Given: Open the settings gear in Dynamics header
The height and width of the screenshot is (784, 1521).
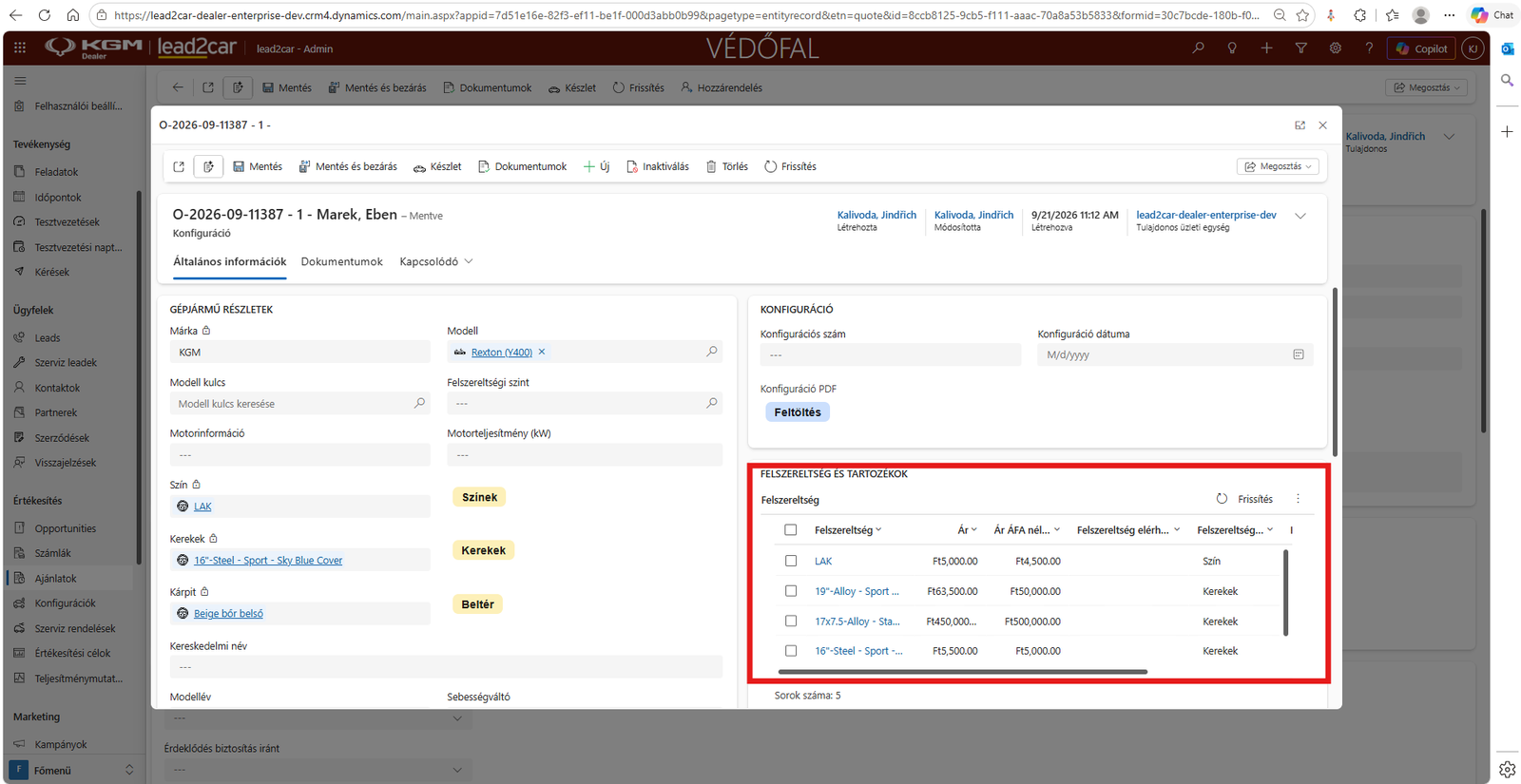Looking at the screenshot, I should pyautogui.click(x=1335, y=48).
